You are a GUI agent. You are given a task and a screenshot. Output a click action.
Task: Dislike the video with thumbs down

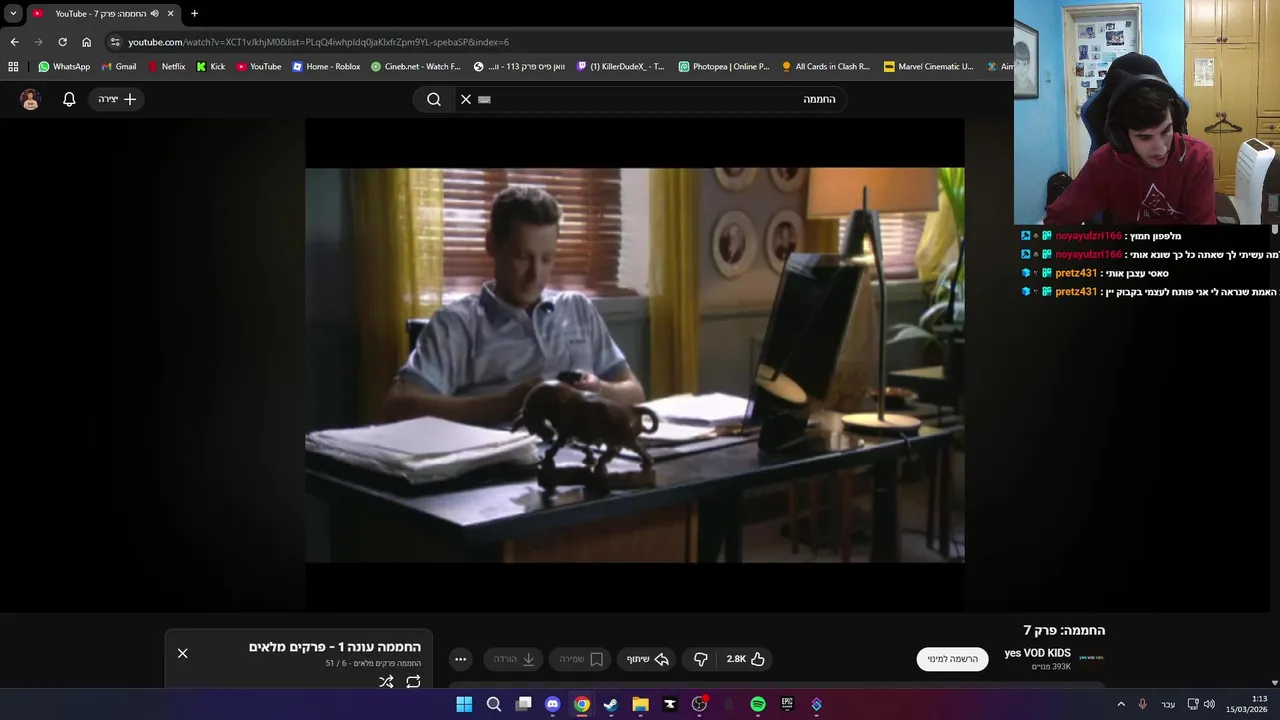coord(701,659)
